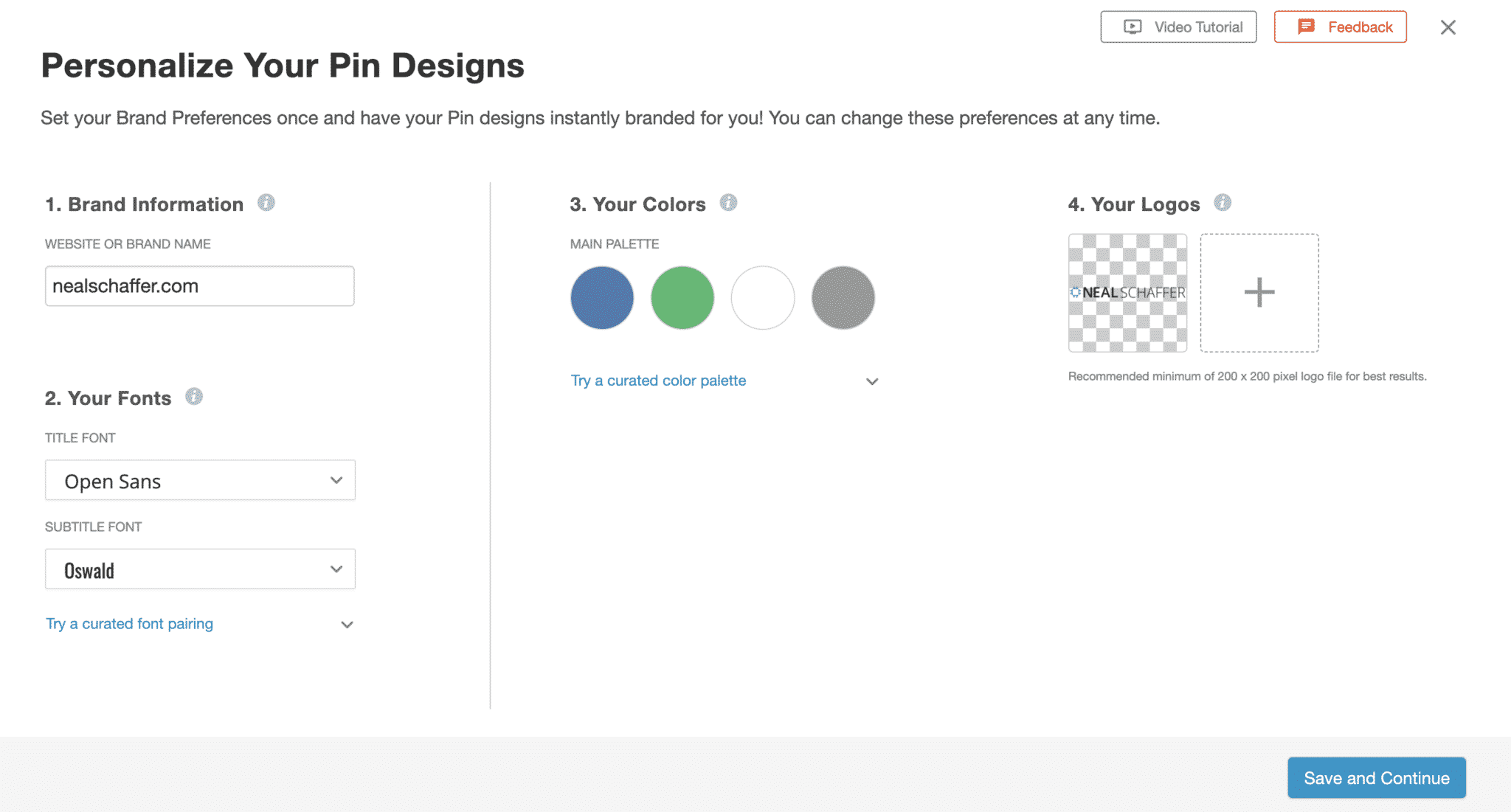The image size is (1511, 812).
Task: Click the Your Fonts info icon
Action: tap(194, 397)
